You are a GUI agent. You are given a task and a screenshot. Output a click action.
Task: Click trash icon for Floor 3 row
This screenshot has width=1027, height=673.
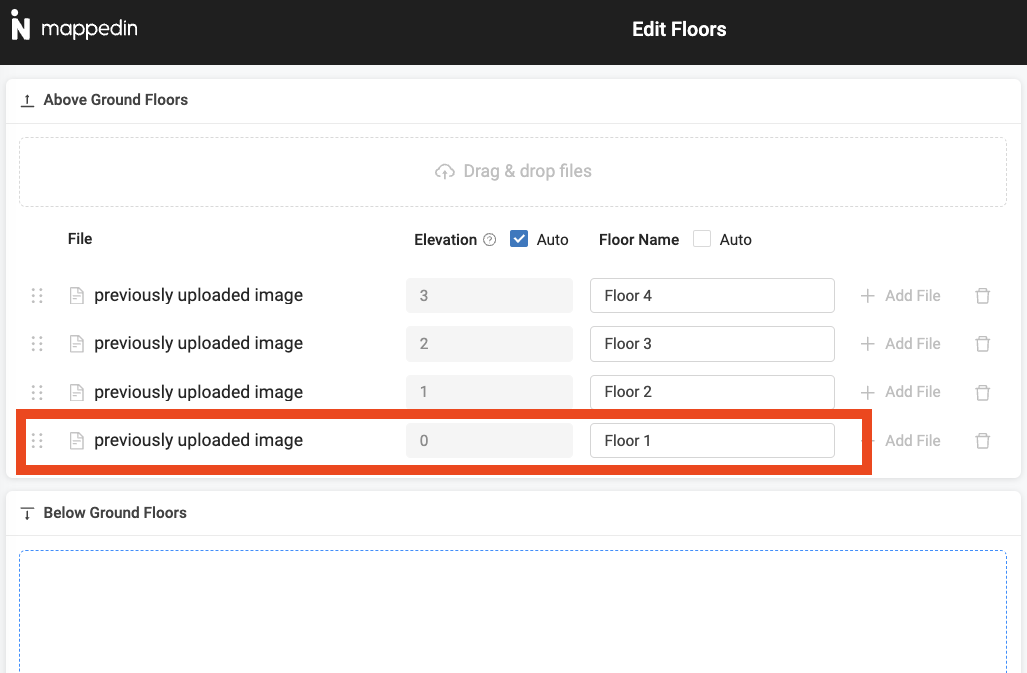pos(982,344)
